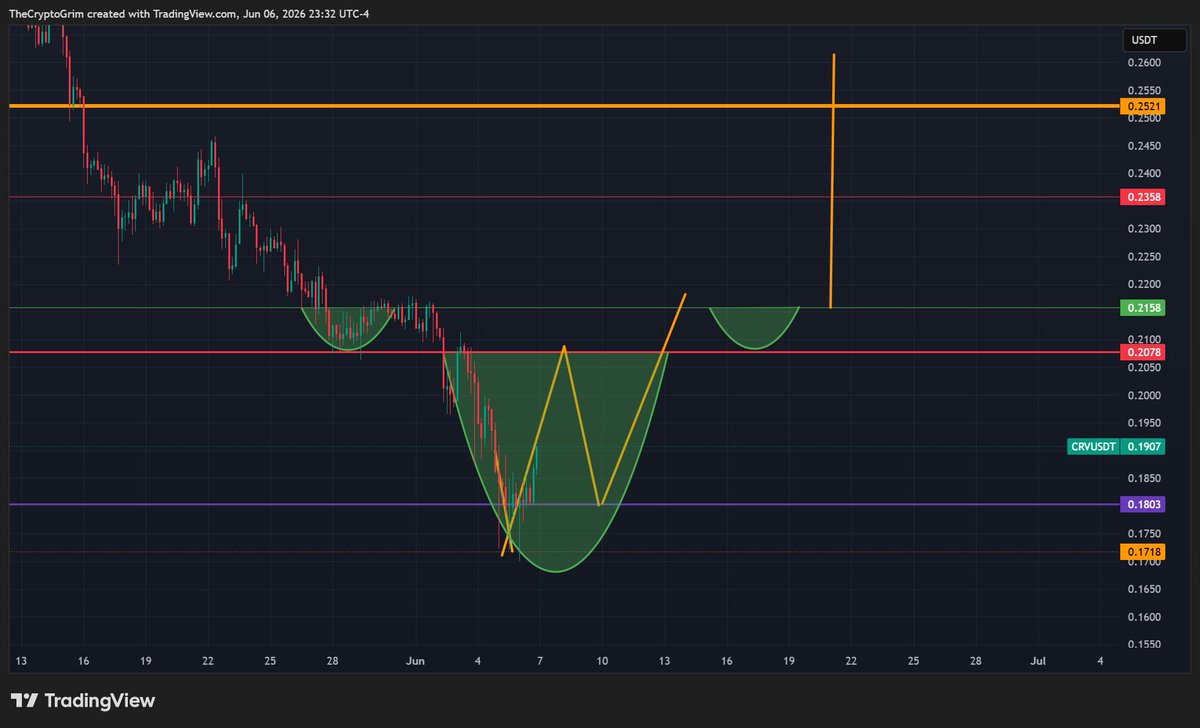Click the 0.2200 price axis tick

tap(1144, 285)
